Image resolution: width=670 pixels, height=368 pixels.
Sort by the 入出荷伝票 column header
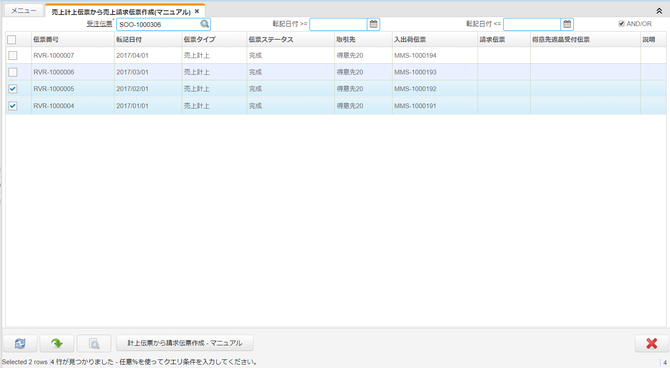coord(435,39)
